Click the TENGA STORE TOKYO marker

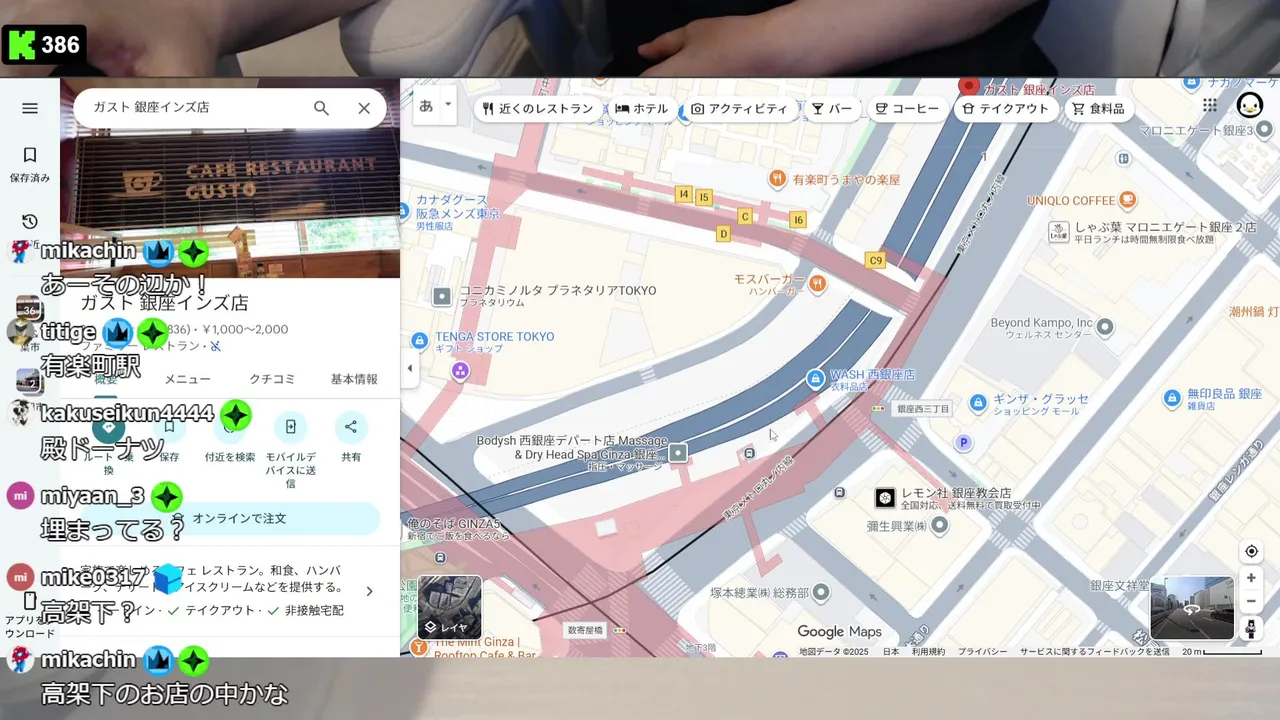click(x=419, y=341)
